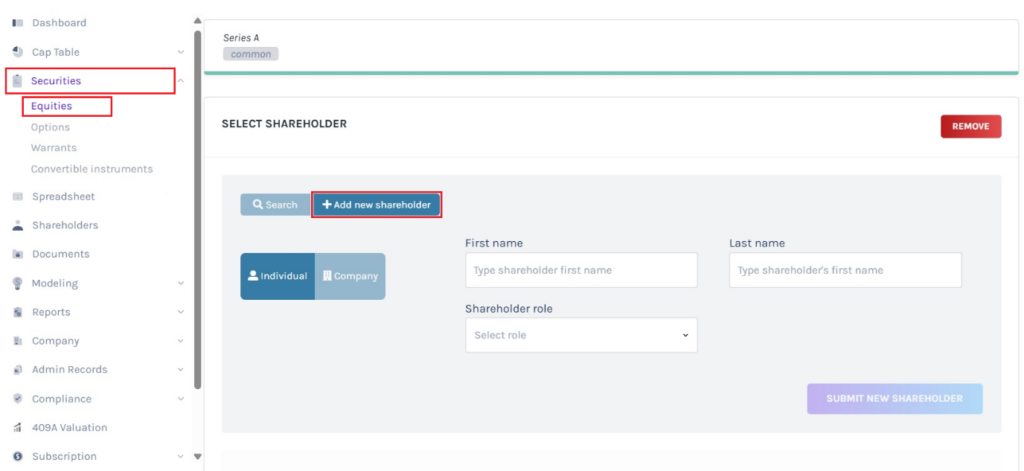Click the 409A Valuation icon
This screenshot has height=471, width=1024.
pyautogui.click(x=17, y=428)
